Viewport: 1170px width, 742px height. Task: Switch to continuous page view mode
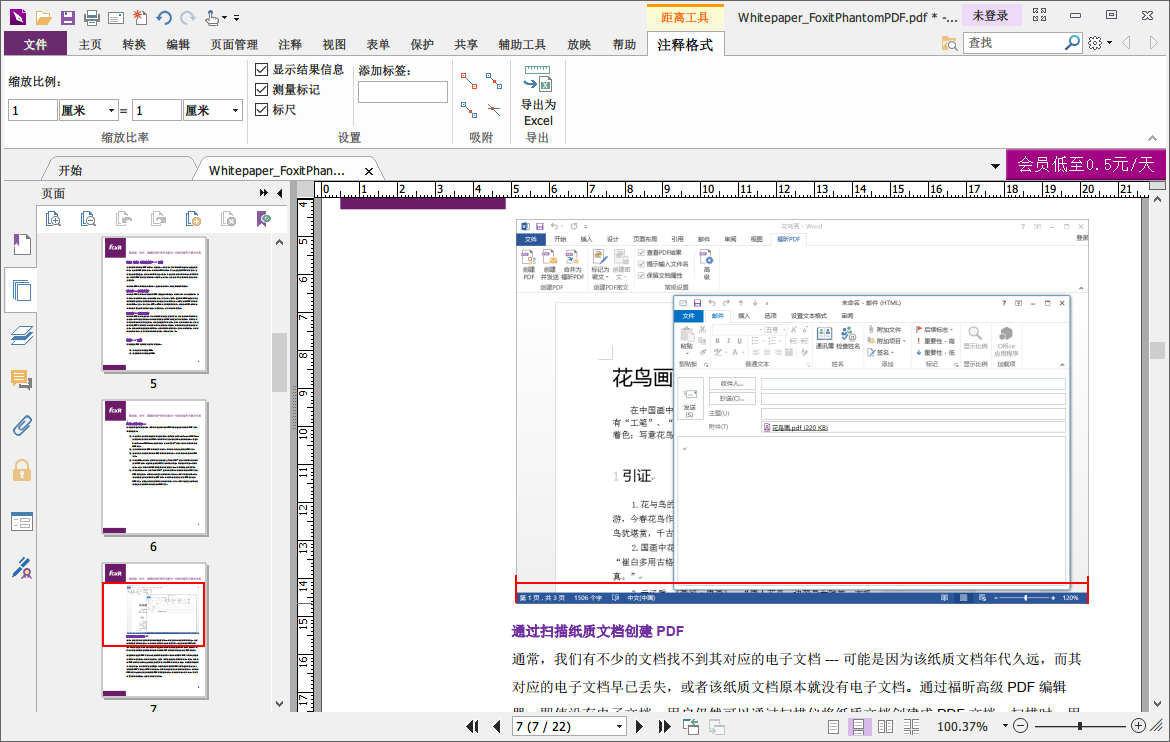pos(858,726)
